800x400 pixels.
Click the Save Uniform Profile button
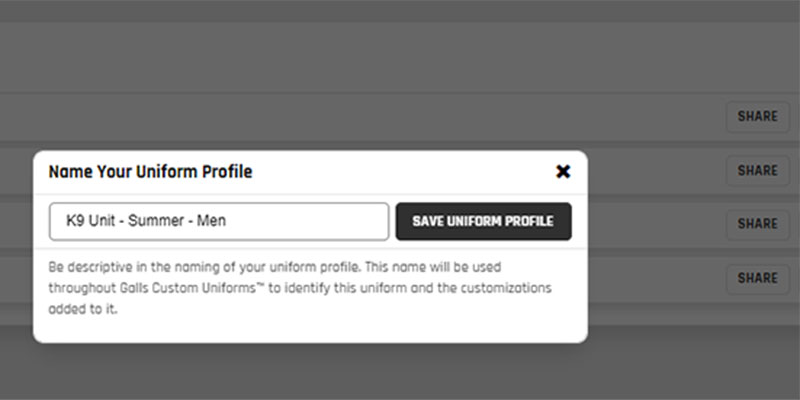[x=483, y=222]
